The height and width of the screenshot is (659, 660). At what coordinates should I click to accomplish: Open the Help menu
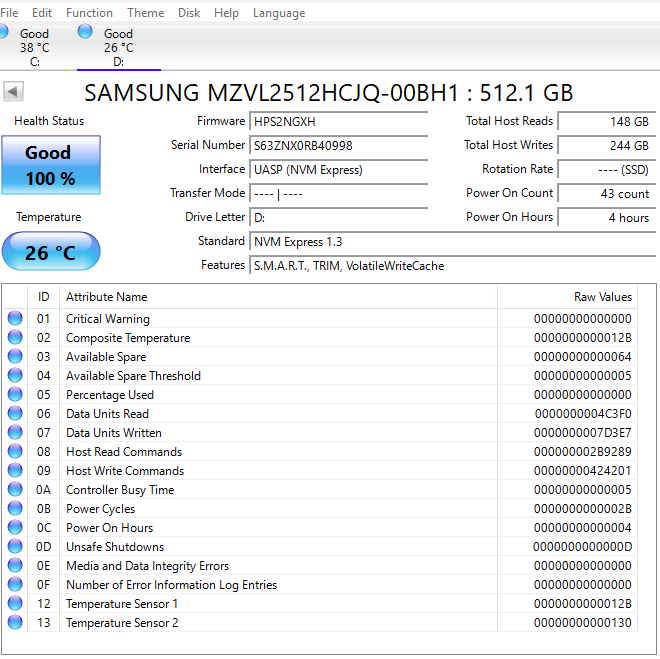(x=226, y=13)
